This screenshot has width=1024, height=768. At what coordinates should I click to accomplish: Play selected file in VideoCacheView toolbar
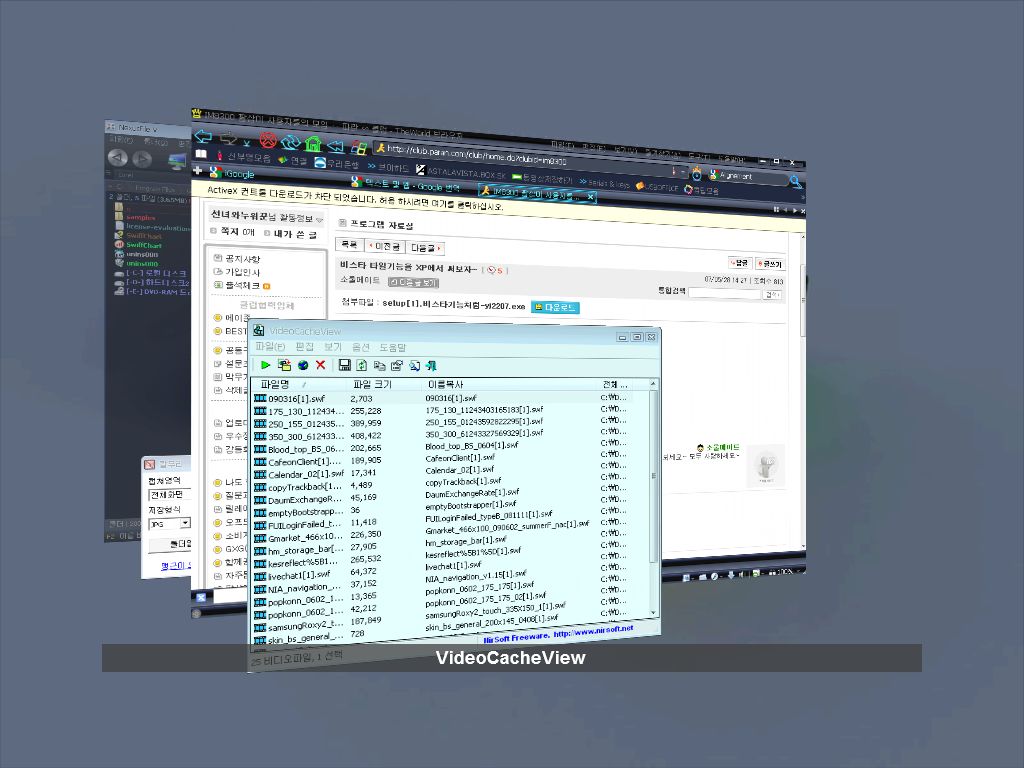(265, 364)
